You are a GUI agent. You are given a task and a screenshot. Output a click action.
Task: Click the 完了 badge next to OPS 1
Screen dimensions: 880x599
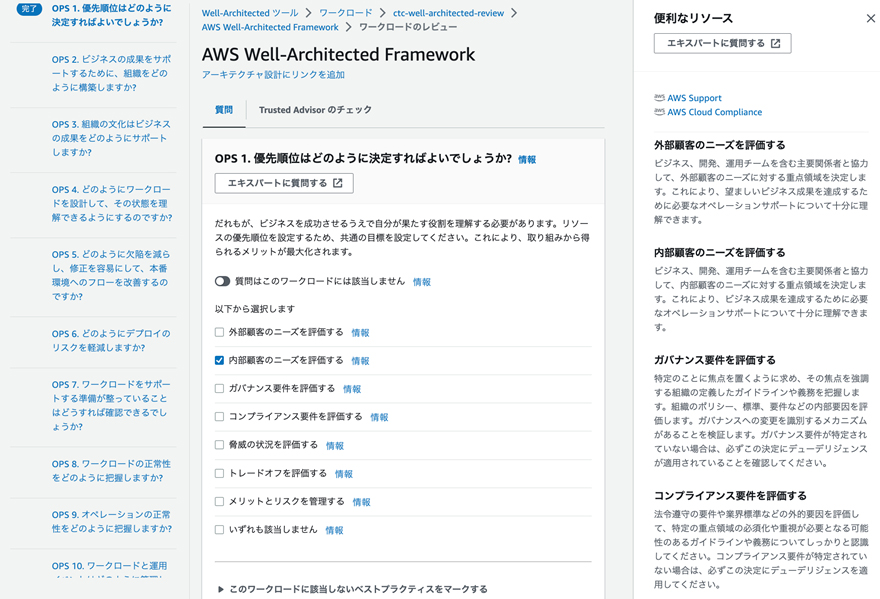(x=29, y=9)
